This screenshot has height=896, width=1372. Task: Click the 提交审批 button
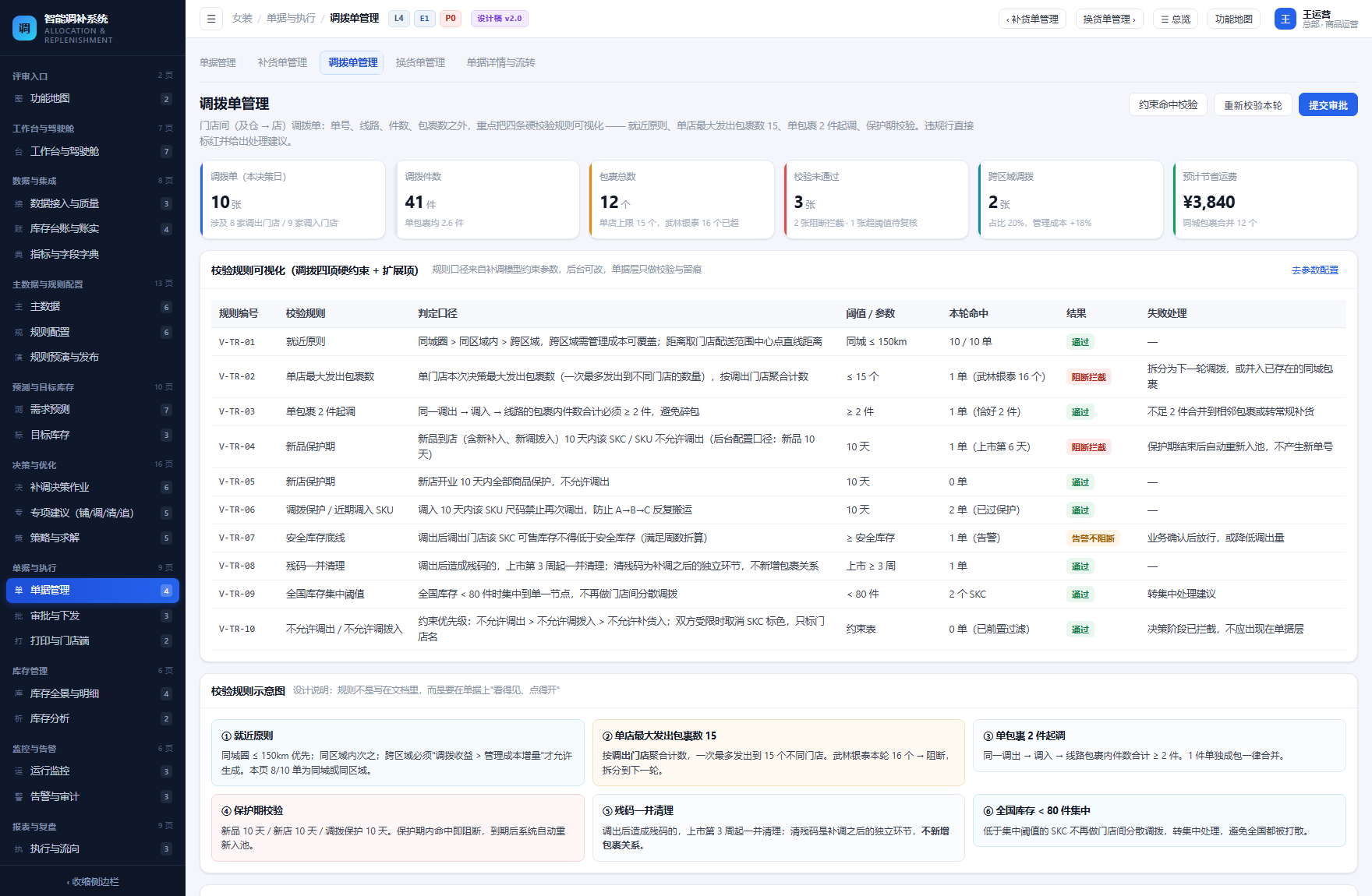[x=1328, y=105]
